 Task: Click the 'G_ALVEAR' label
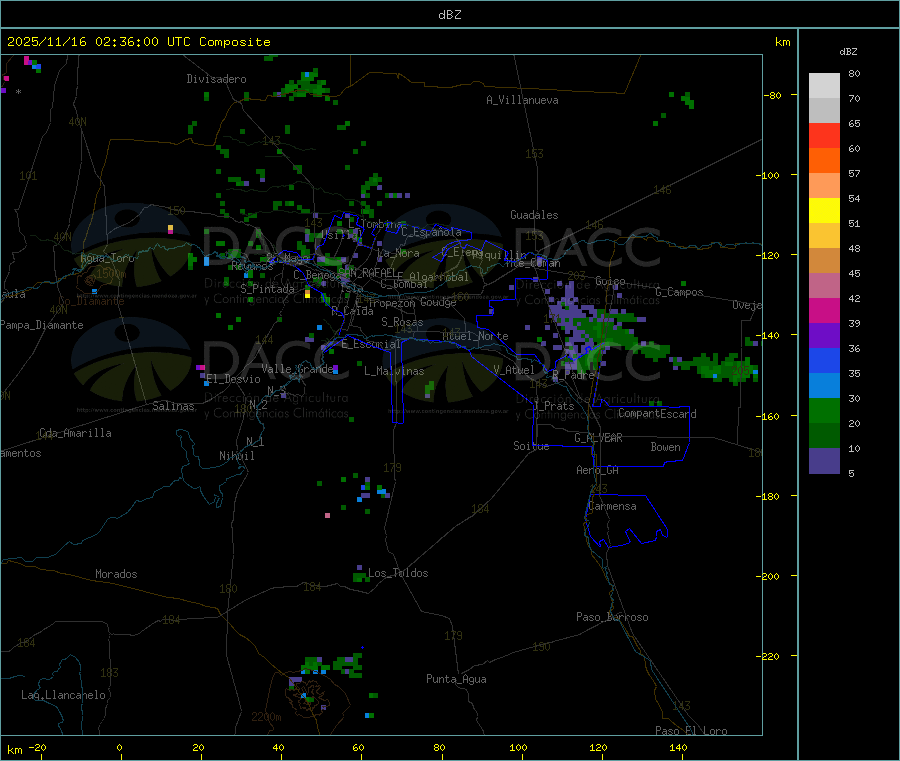click(598, 438)
